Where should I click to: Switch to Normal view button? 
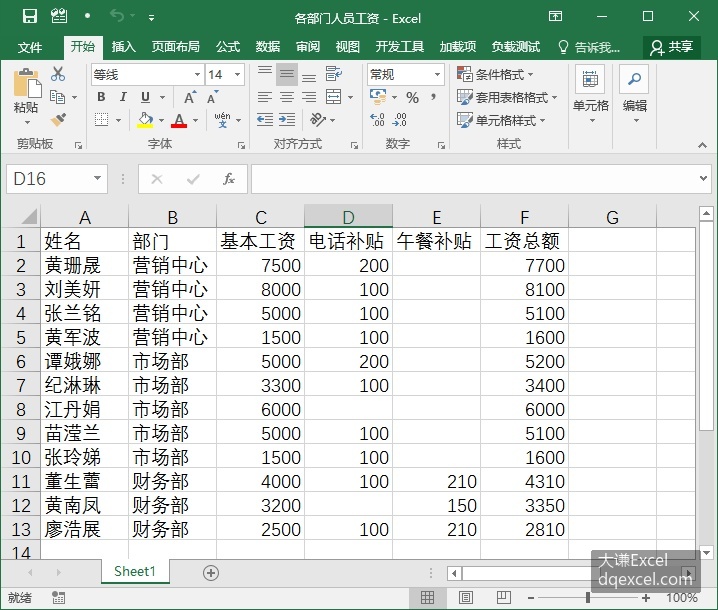pos(427,598)
